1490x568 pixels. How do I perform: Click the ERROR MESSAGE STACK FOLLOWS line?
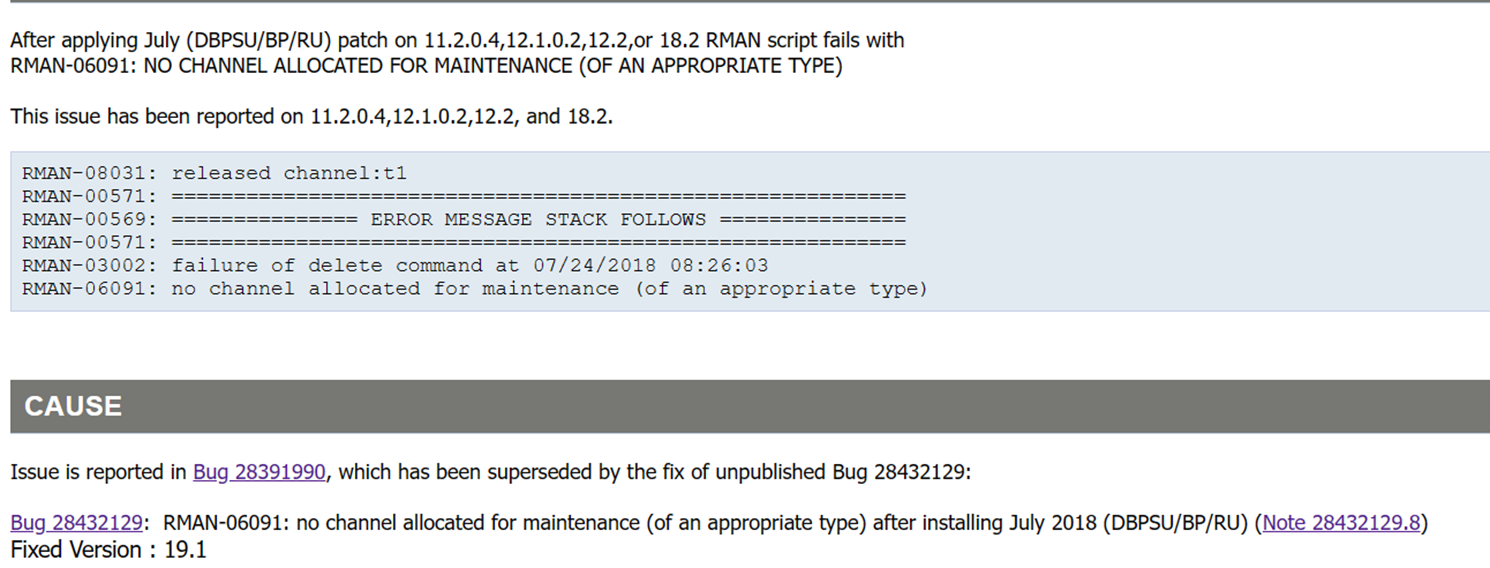tap(464, 219)
